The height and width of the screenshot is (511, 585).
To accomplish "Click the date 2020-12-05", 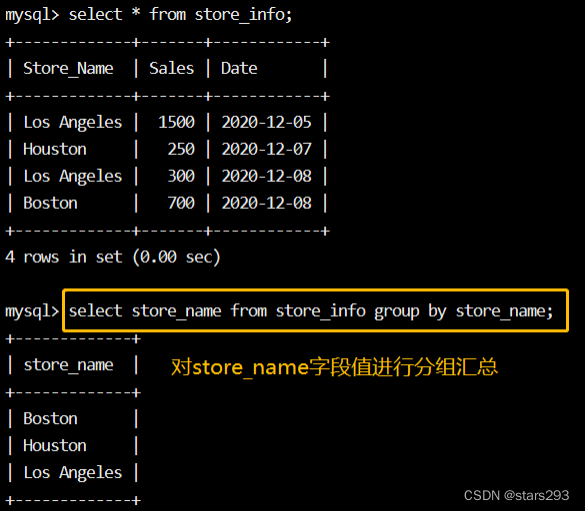I will 266,122.
